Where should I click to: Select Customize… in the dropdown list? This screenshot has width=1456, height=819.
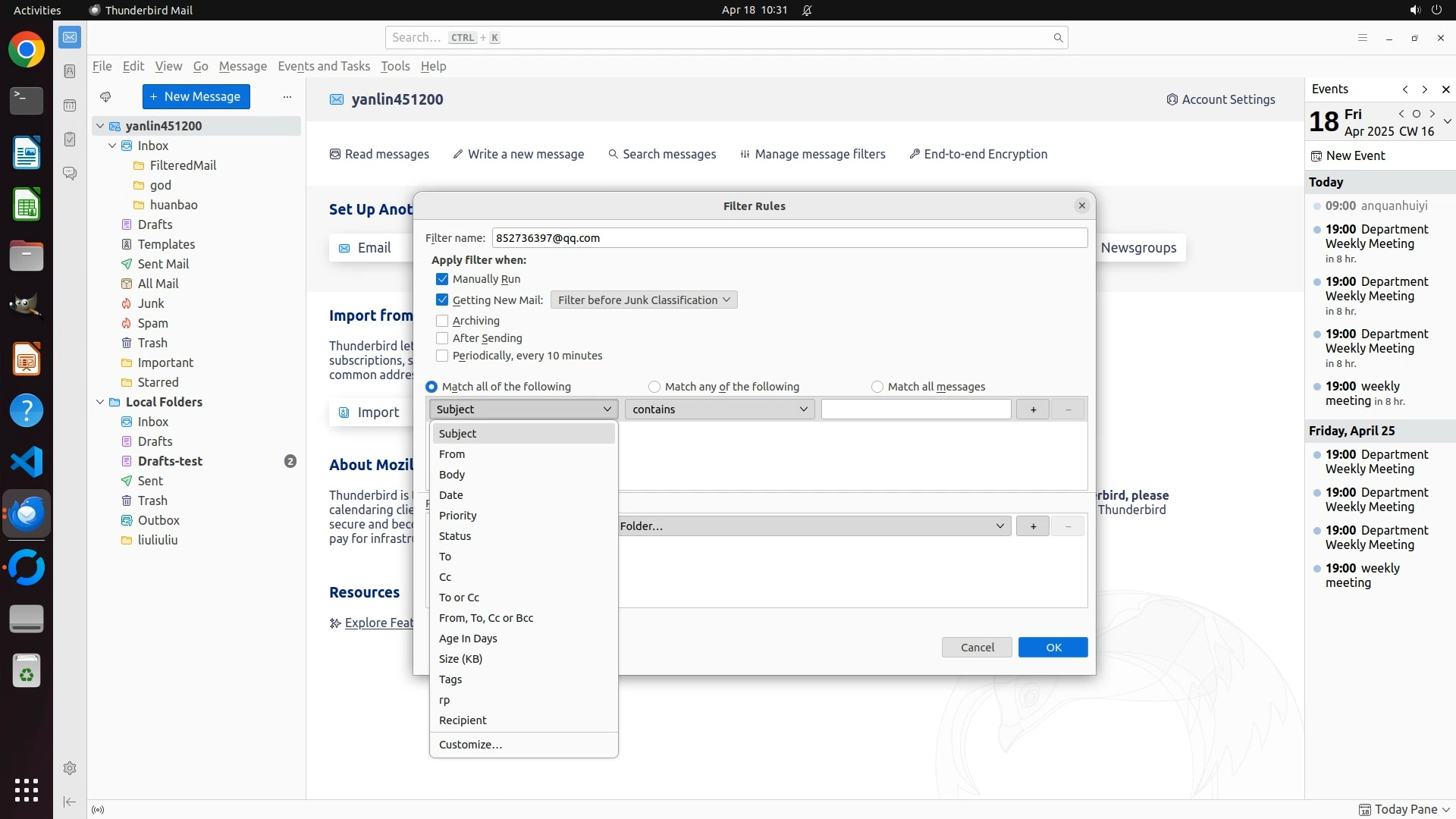pos(470,745)
